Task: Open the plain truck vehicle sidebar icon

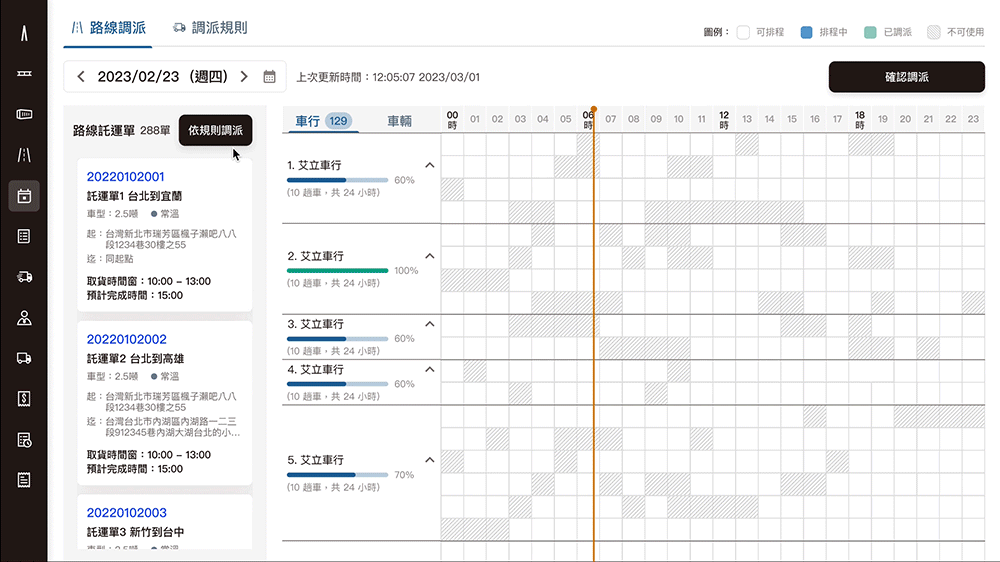Action: [24, 359]
